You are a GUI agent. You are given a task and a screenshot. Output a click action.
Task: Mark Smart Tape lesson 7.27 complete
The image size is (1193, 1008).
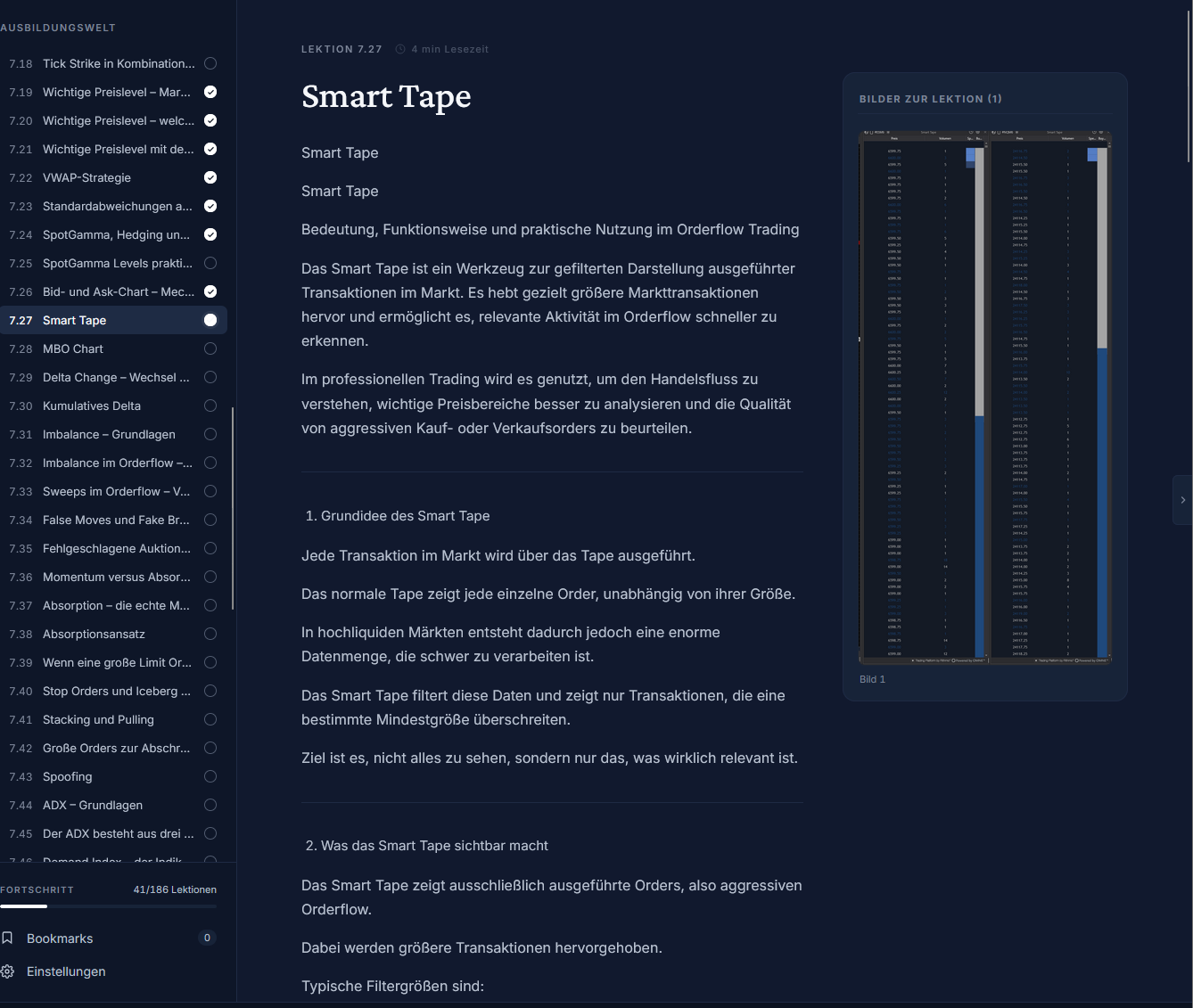[210, 320]
